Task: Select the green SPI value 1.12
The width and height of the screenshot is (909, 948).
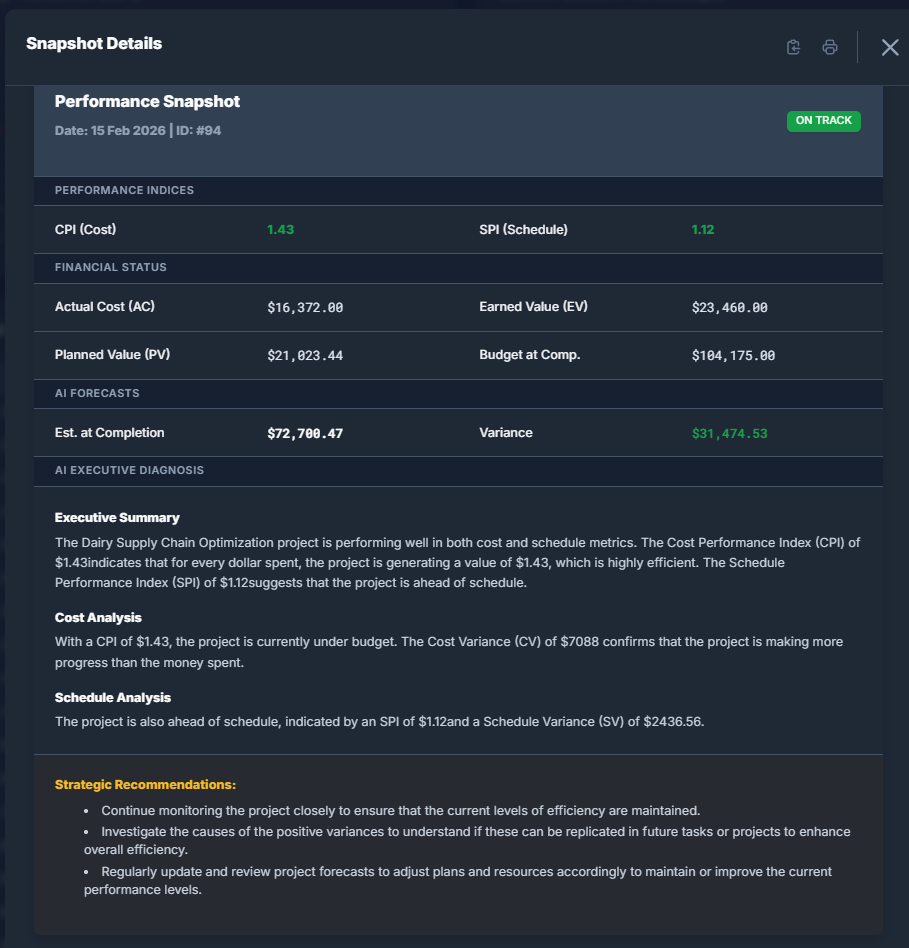Action: [x=702, y=229]
